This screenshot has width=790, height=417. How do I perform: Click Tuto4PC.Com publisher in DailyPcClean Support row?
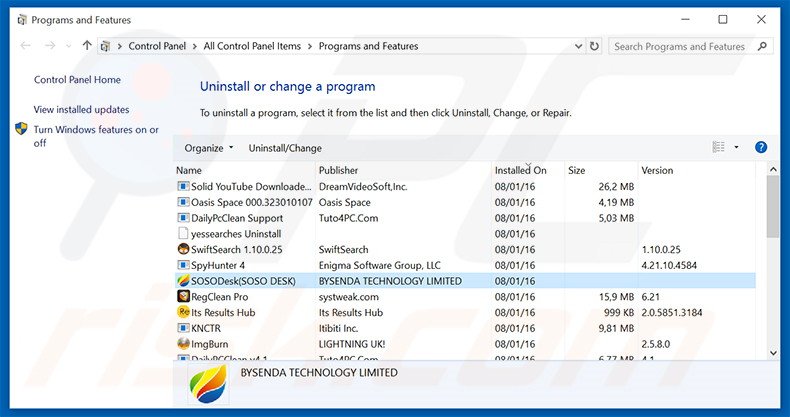[348, 218]
